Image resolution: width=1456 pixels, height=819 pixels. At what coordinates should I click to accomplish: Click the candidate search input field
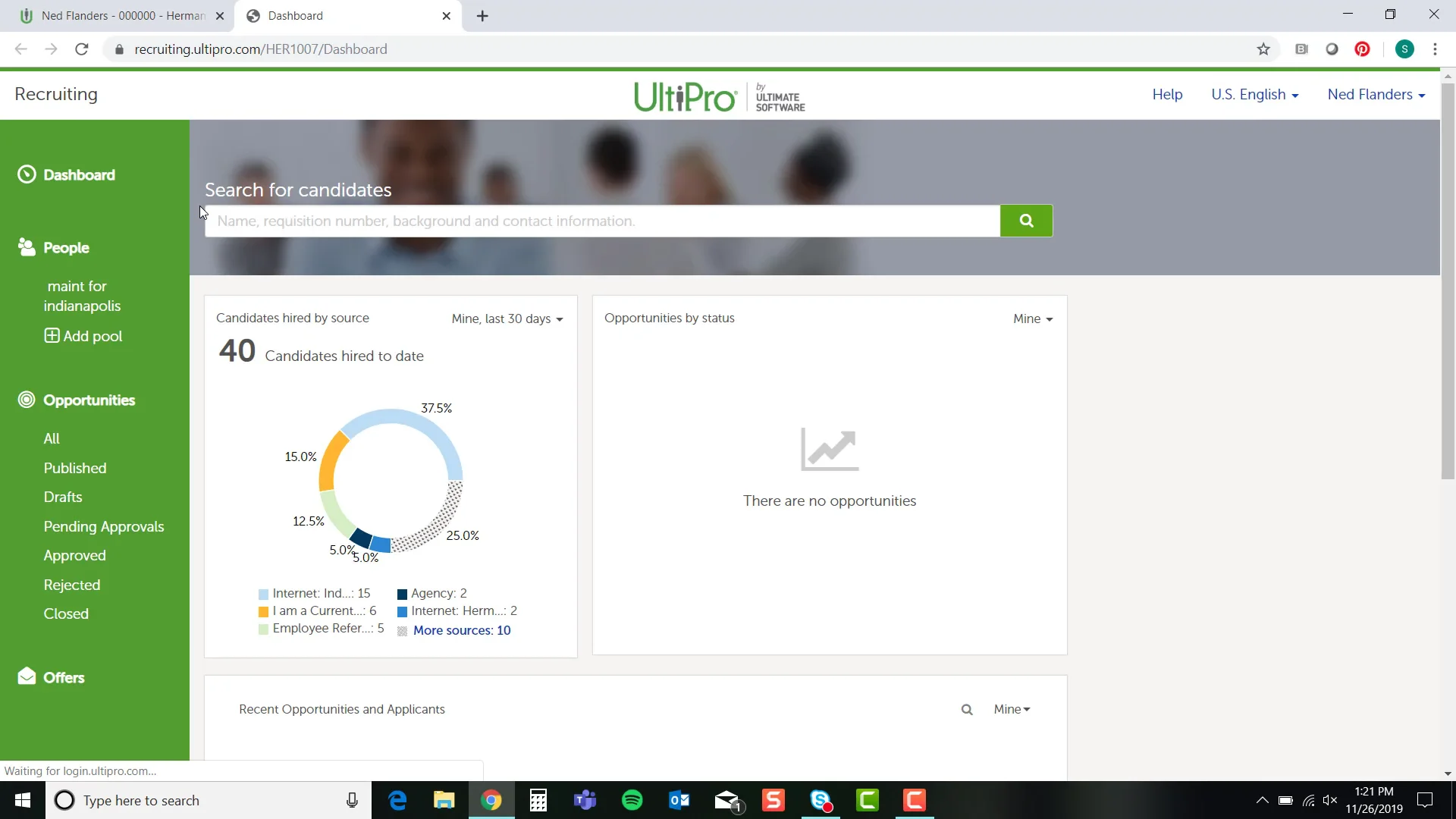click(599, 221)
